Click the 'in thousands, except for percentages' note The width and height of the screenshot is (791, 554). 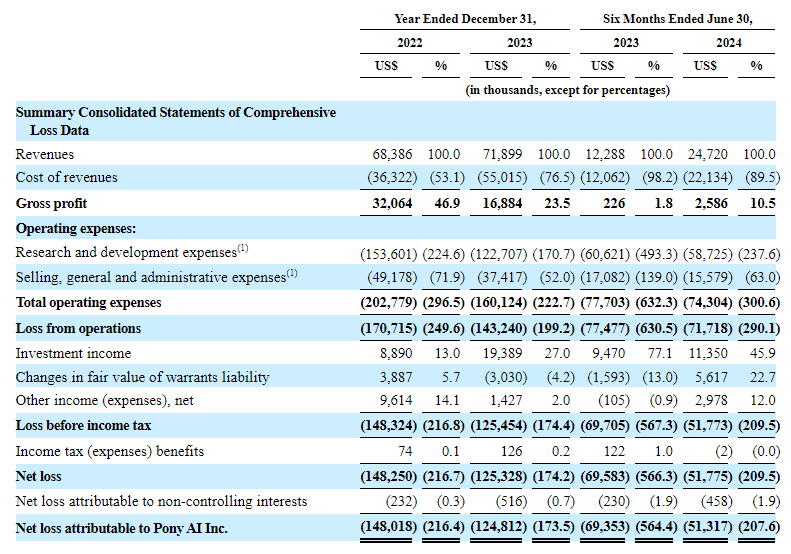tap(567, 89)
